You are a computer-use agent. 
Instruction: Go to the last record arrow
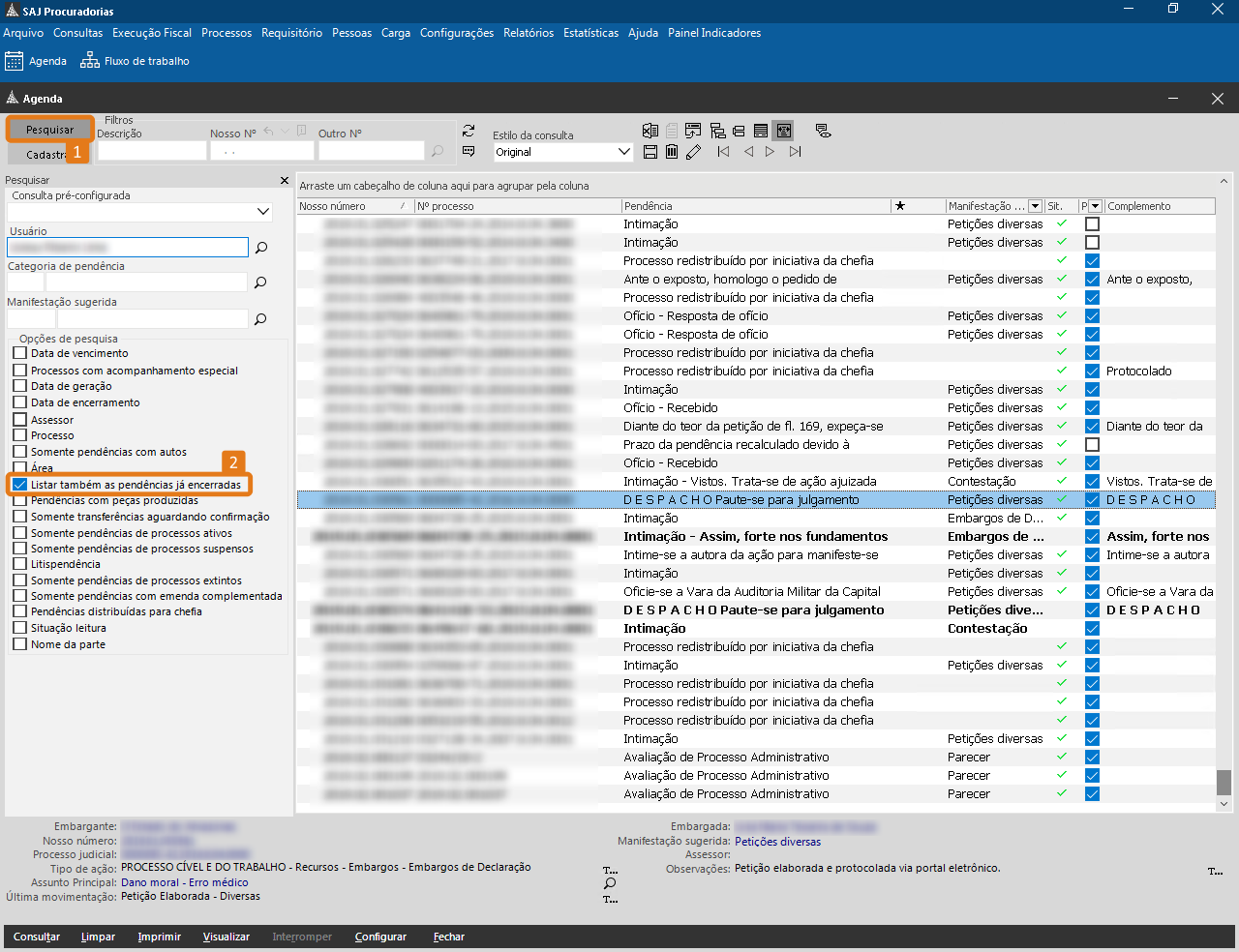[x=795, y=152]
